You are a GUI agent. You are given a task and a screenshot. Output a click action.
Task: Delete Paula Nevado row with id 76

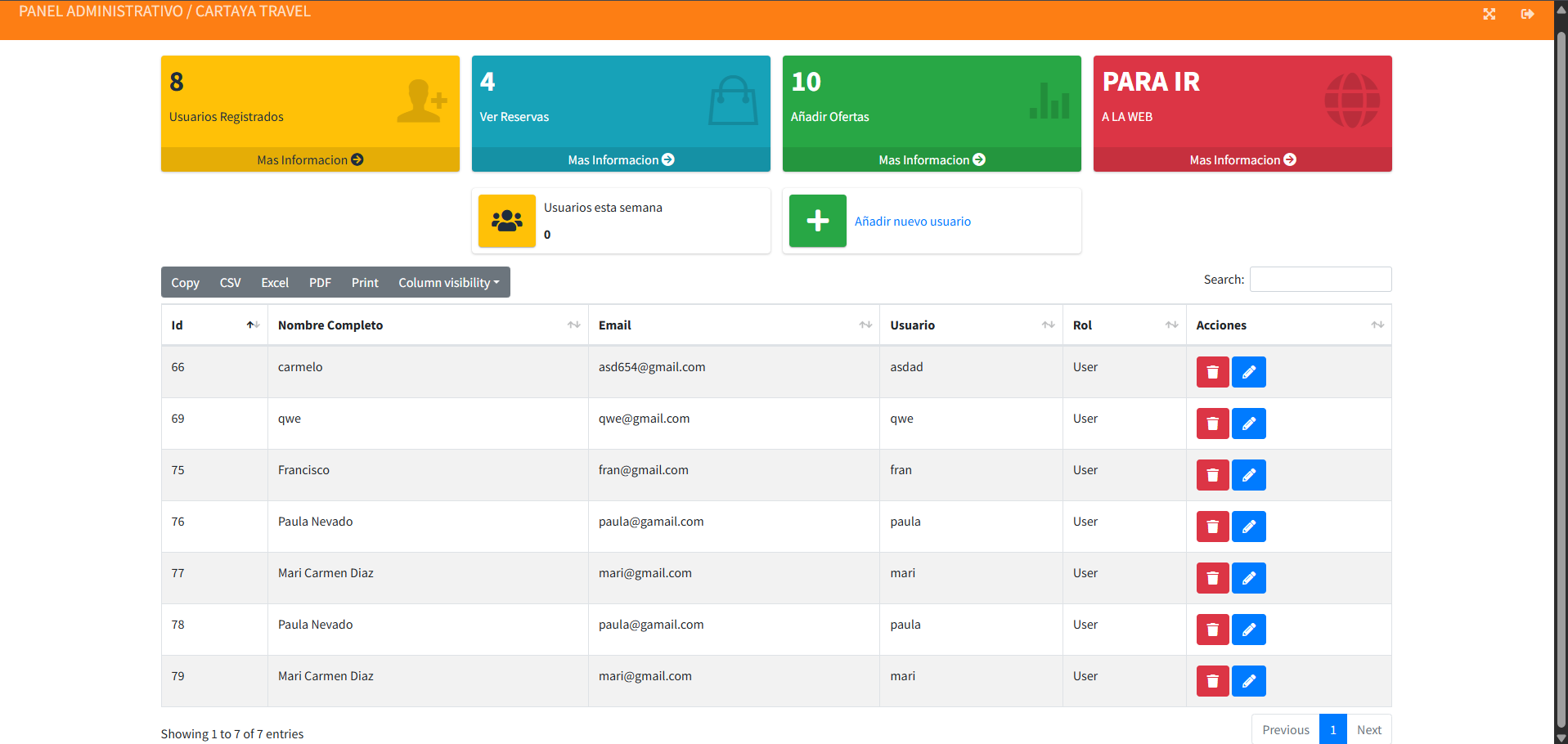[x=1213, y=527]
